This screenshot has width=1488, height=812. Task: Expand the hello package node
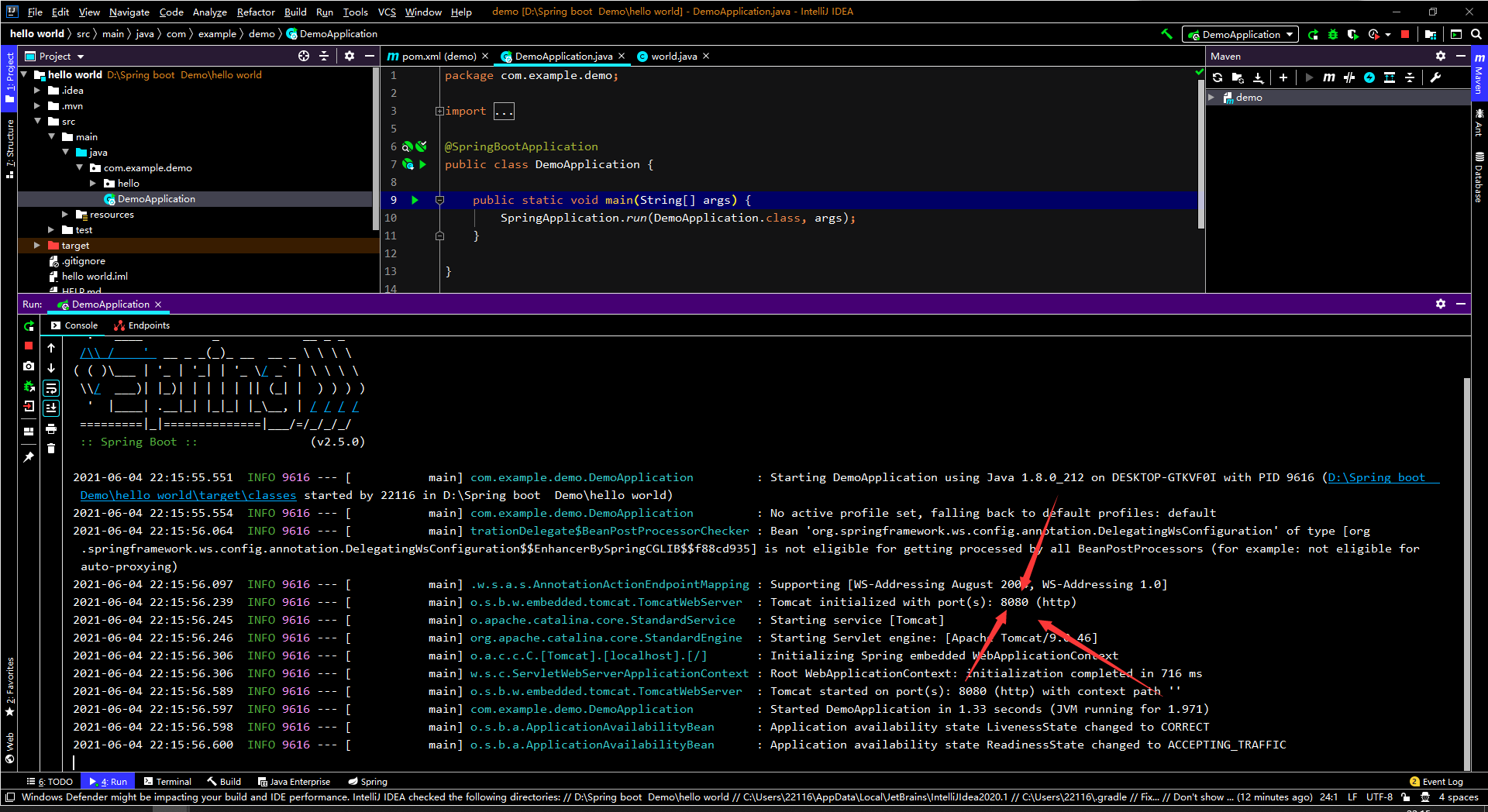pyautogui.click(x=93, y=184)
